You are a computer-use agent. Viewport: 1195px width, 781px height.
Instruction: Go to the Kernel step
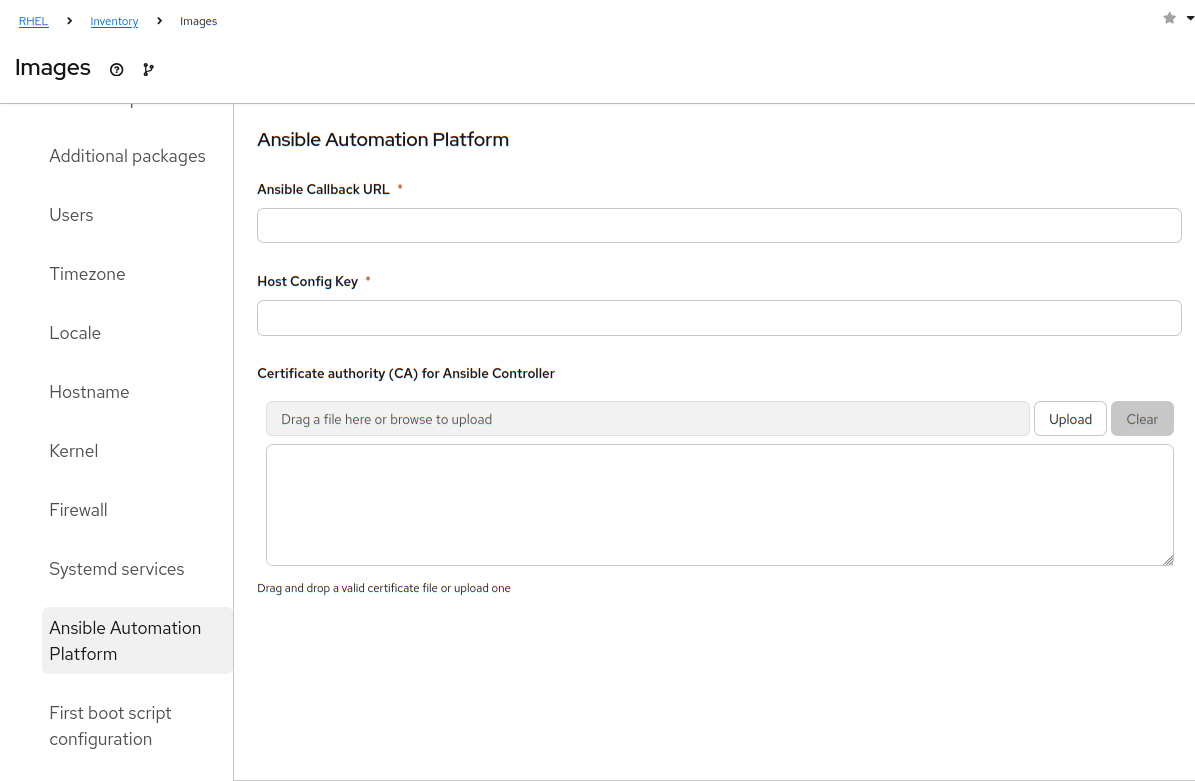(74, 451)
